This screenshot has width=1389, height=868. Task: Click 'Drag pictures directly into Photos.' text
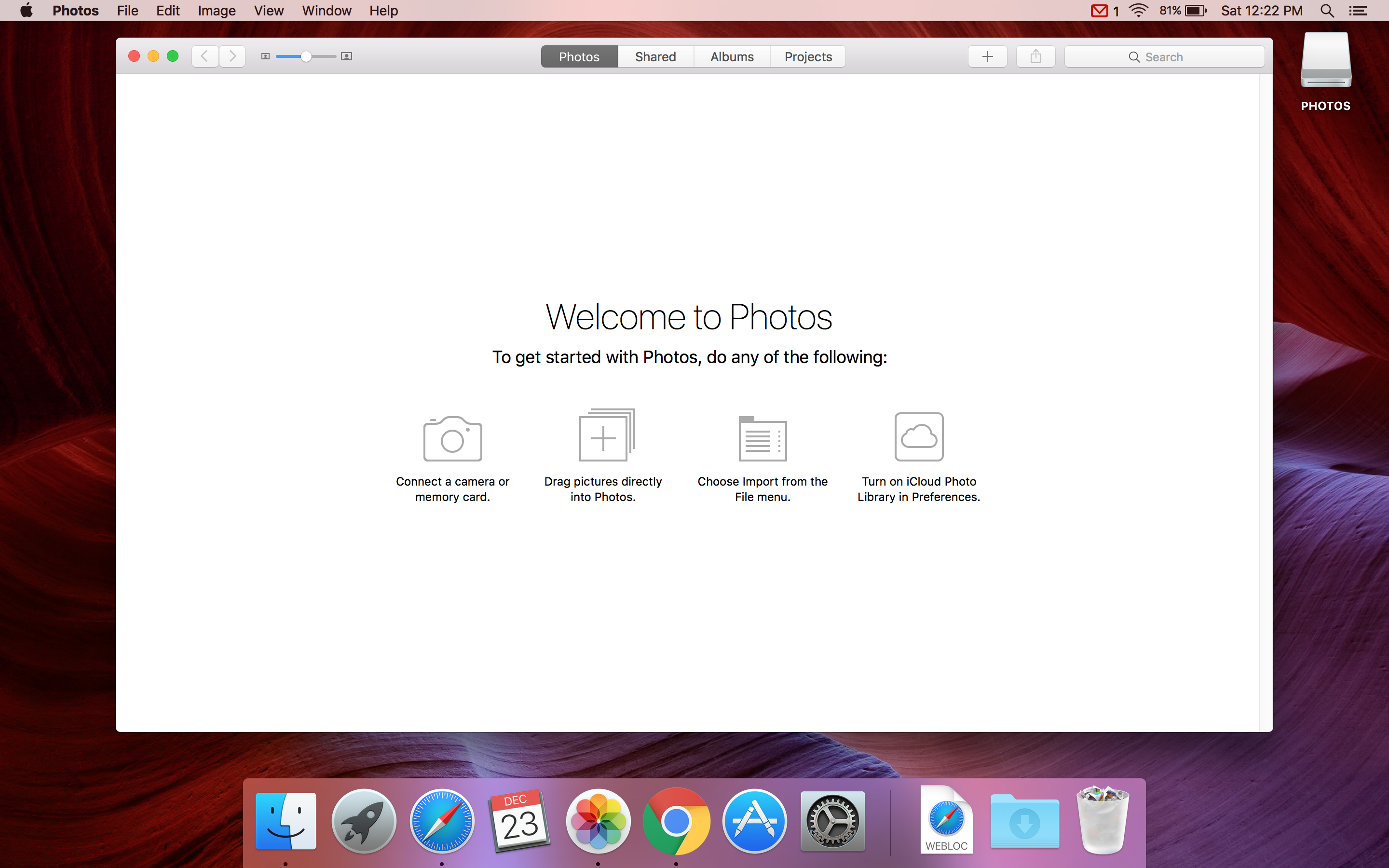coord(603,489)
